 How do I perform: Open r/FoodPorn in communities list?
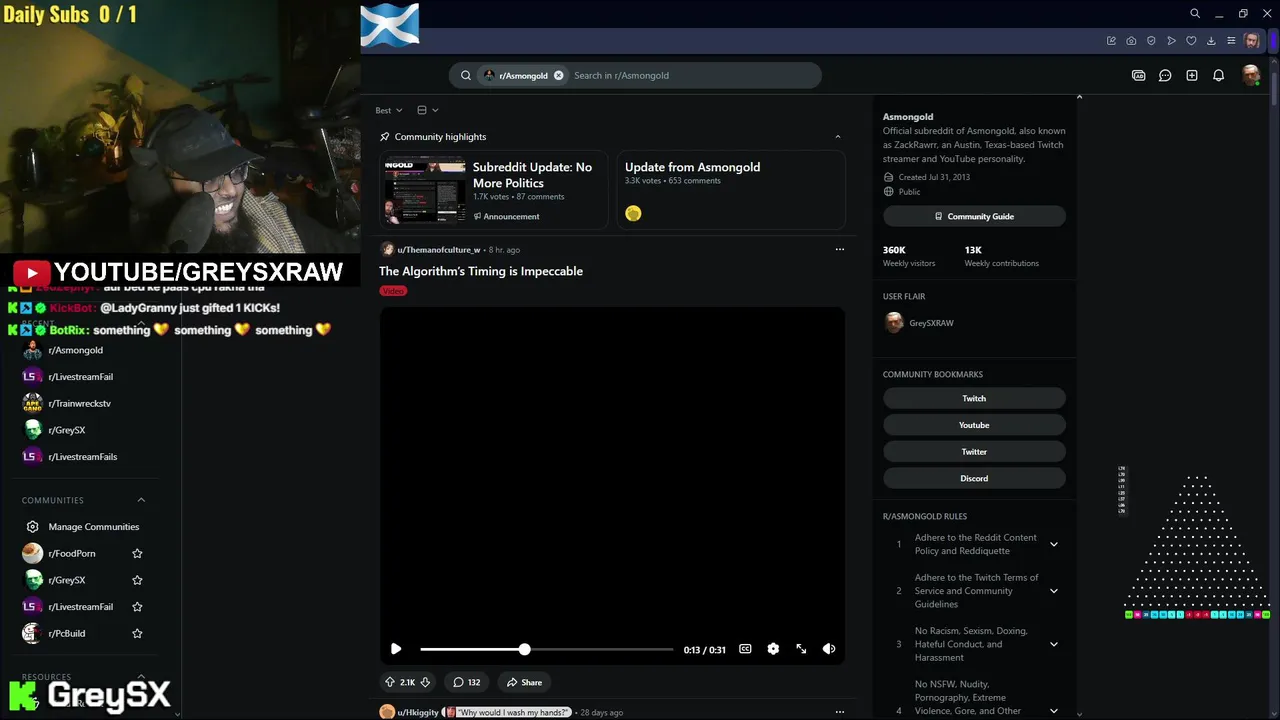tap(71, 553)
